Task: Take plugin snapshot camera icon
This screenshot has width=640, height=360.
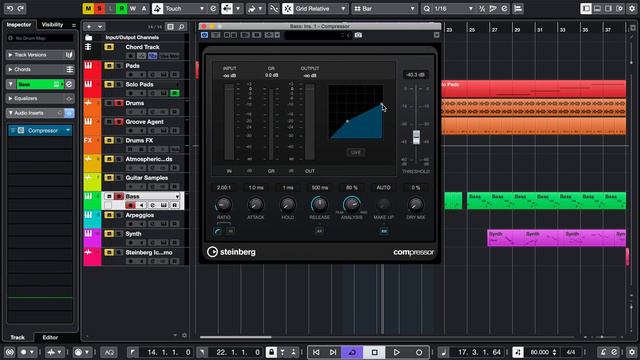Action: pyautogui.click(x=358, y=35)
